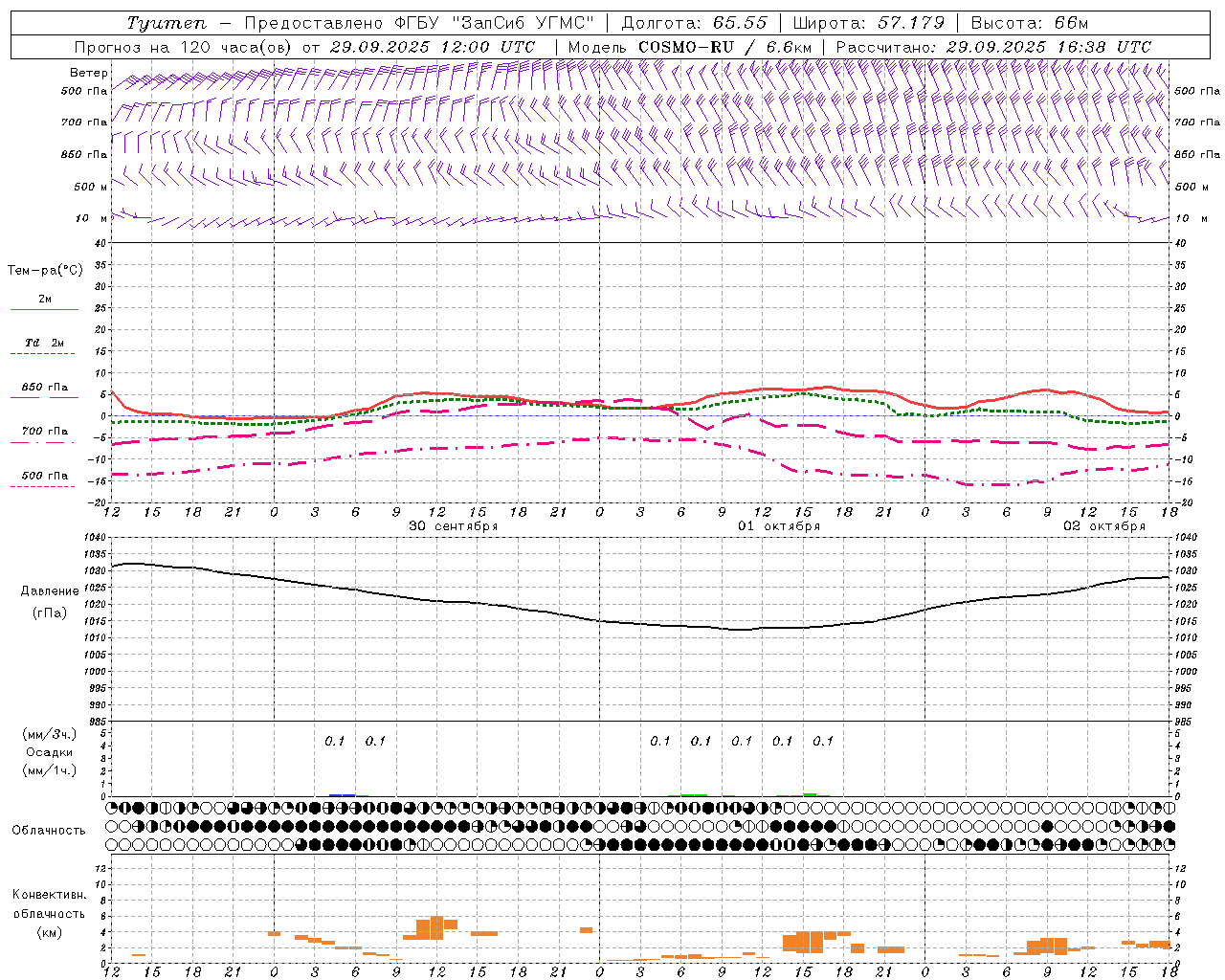Click the "Давление" pressure panel label
Image resolution: width=1225 pixels, height=980 pixels.
(x=49, y=591)
